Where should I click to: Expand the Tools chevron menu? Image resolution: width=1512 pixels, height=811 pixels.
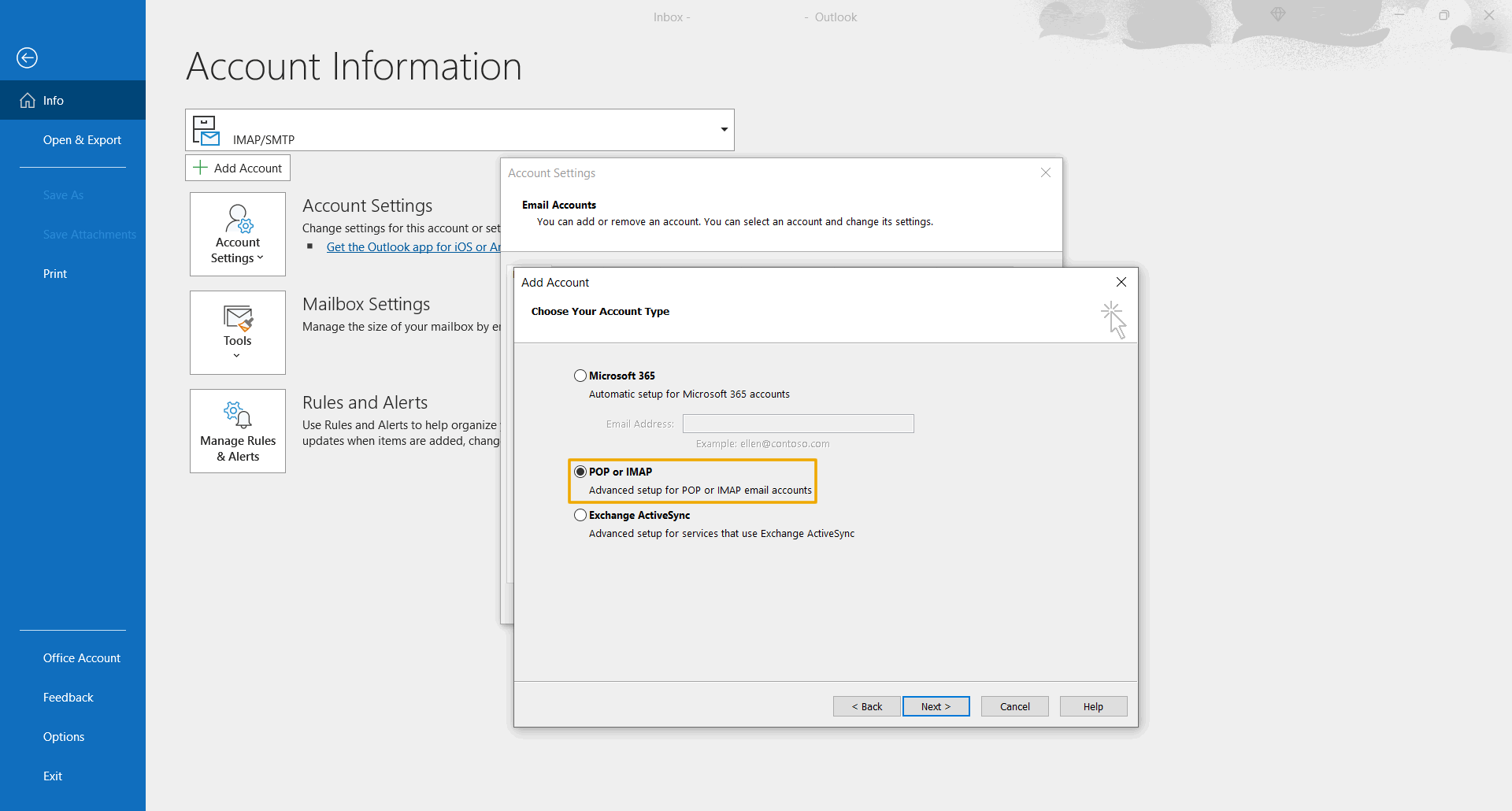[x=237, y=356]
